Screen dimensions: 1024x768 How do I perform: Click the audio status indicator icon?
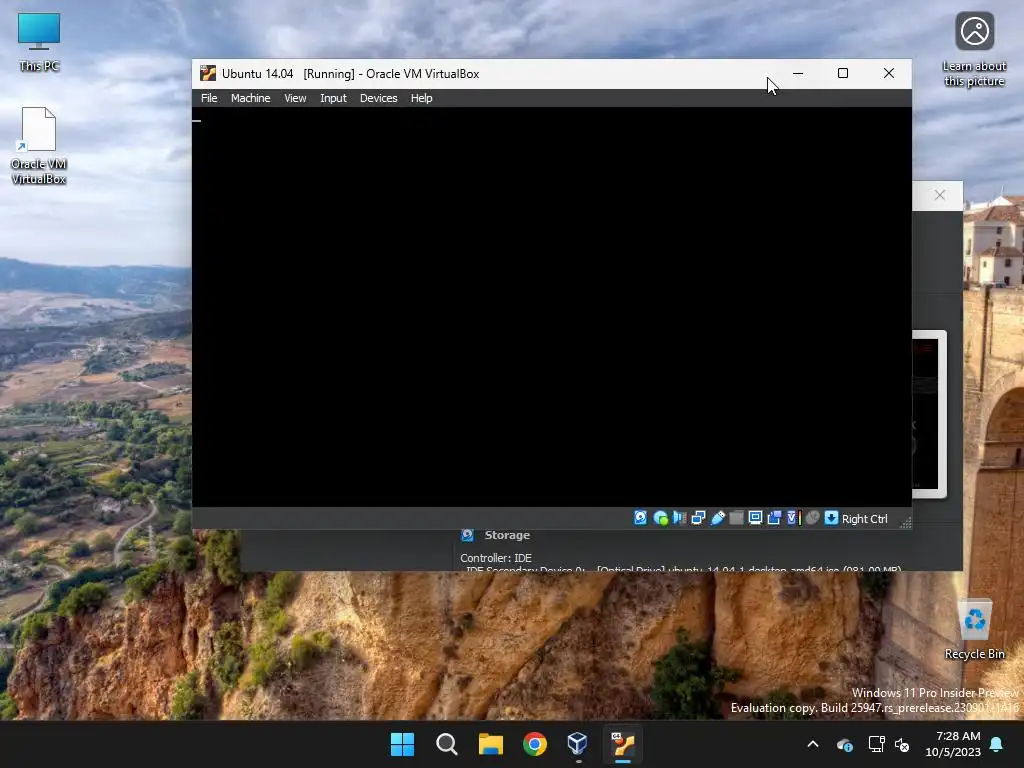pos(679,518)
